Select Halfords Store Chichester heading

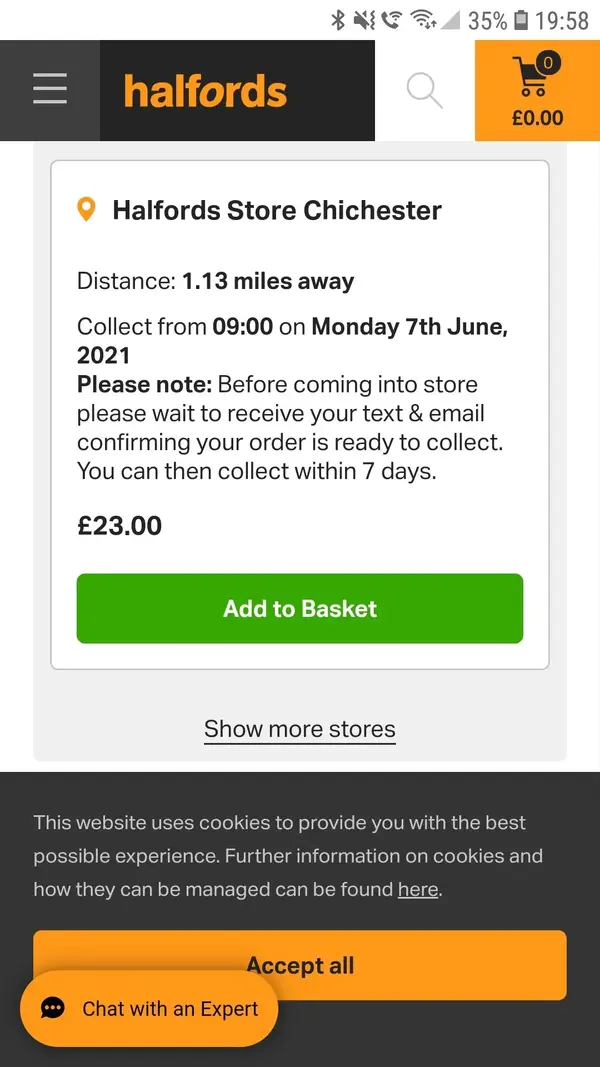(x=277, y=210)
